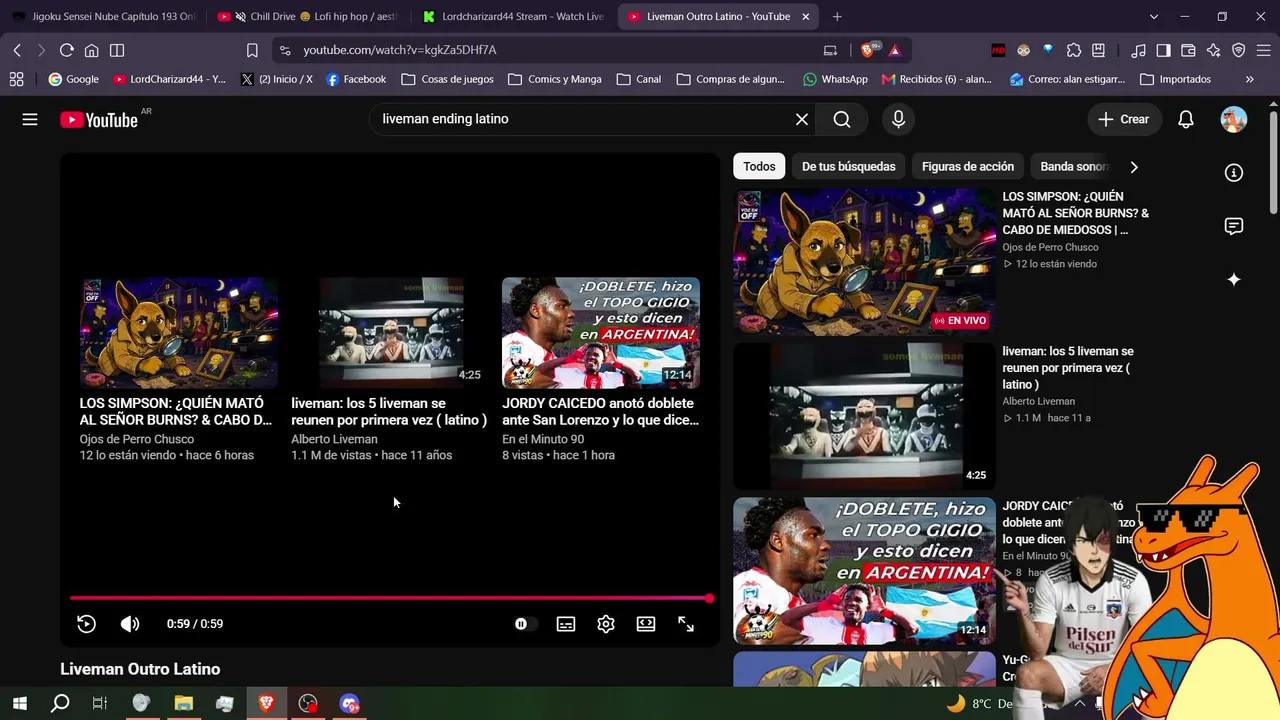Open sidebar title liveman: los 5 liveman
Viewport: 1280px width, 720px height.
1068,368
